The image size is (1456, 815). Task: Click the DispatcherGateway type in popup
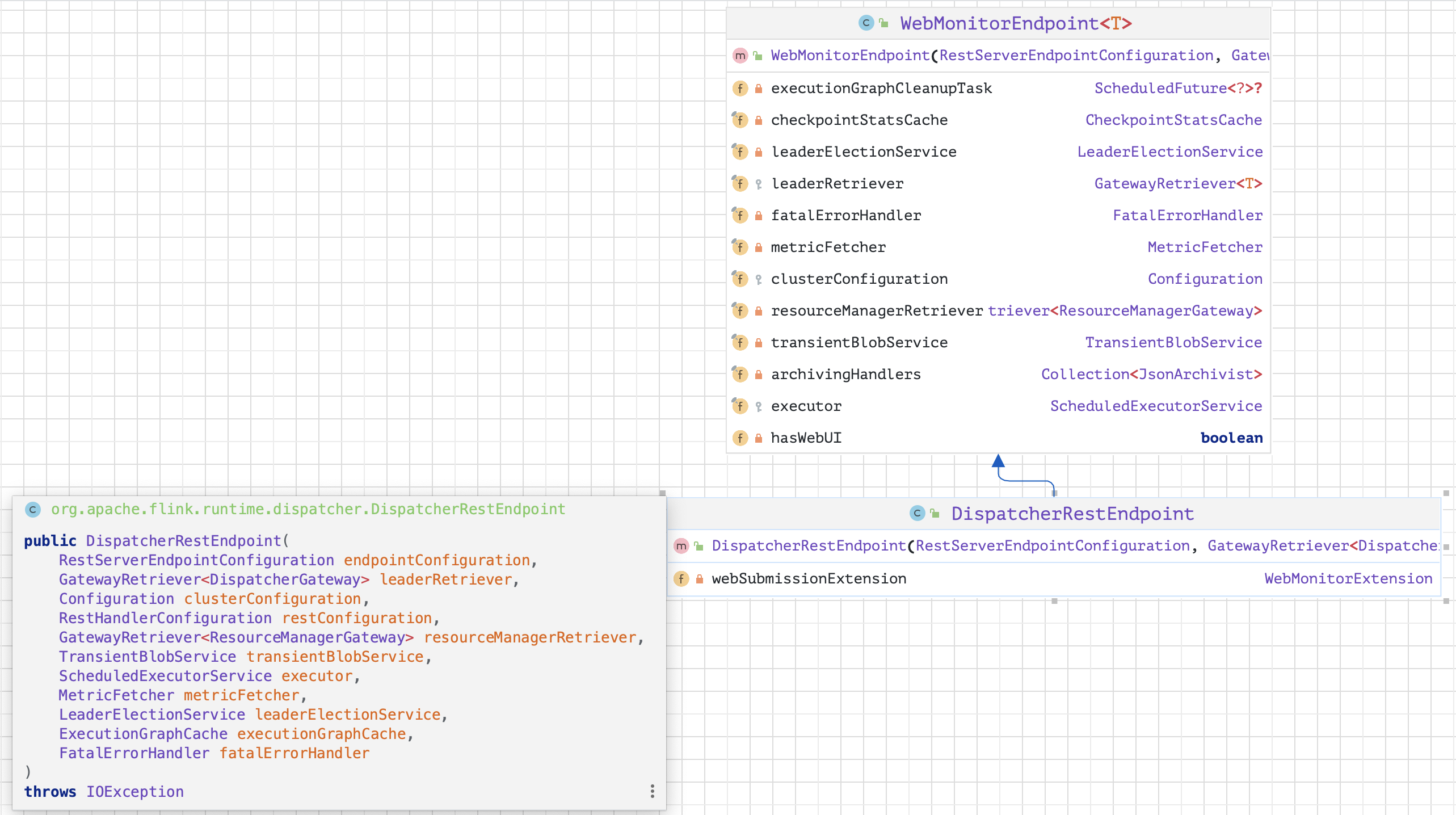(x=285, y=579)
